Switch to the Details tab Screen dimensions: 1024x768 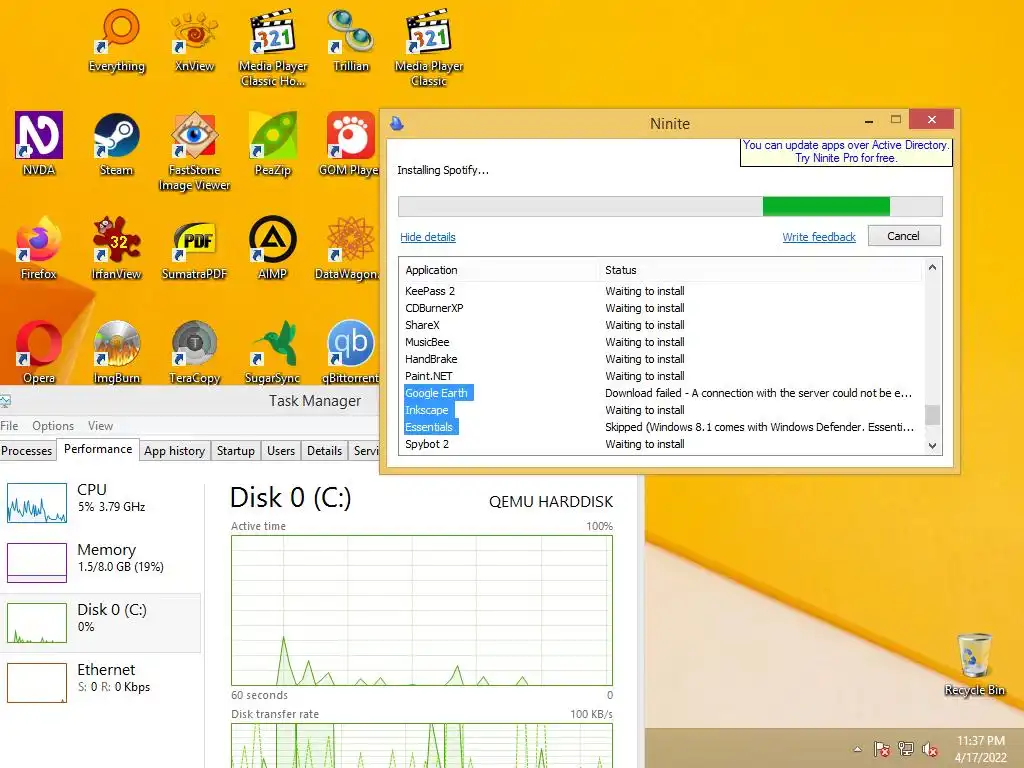[325, 451]
